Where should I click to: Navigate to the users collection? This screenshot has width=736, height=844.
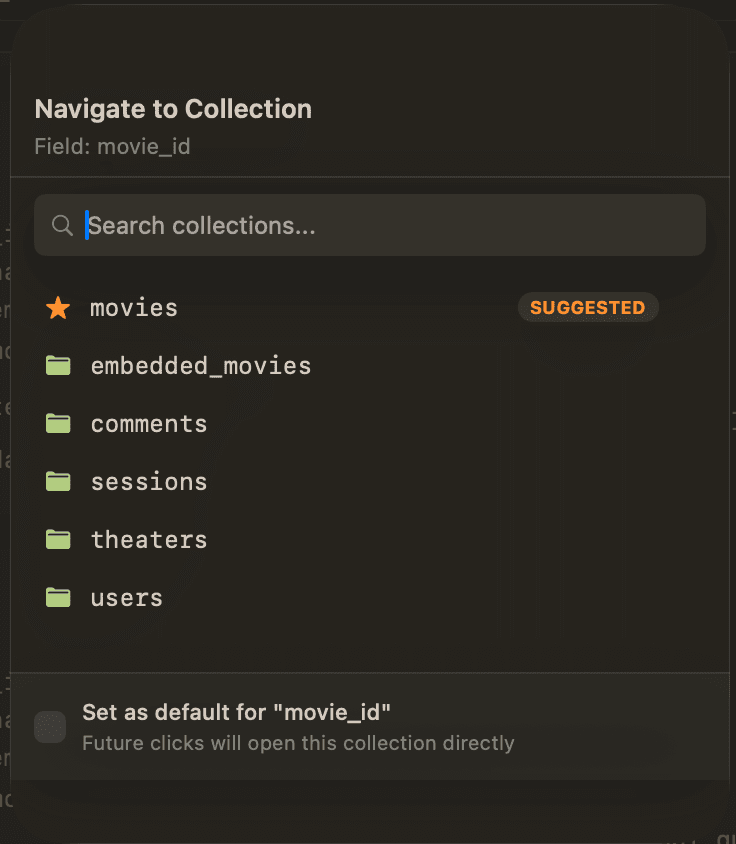[x=126, y=597]
